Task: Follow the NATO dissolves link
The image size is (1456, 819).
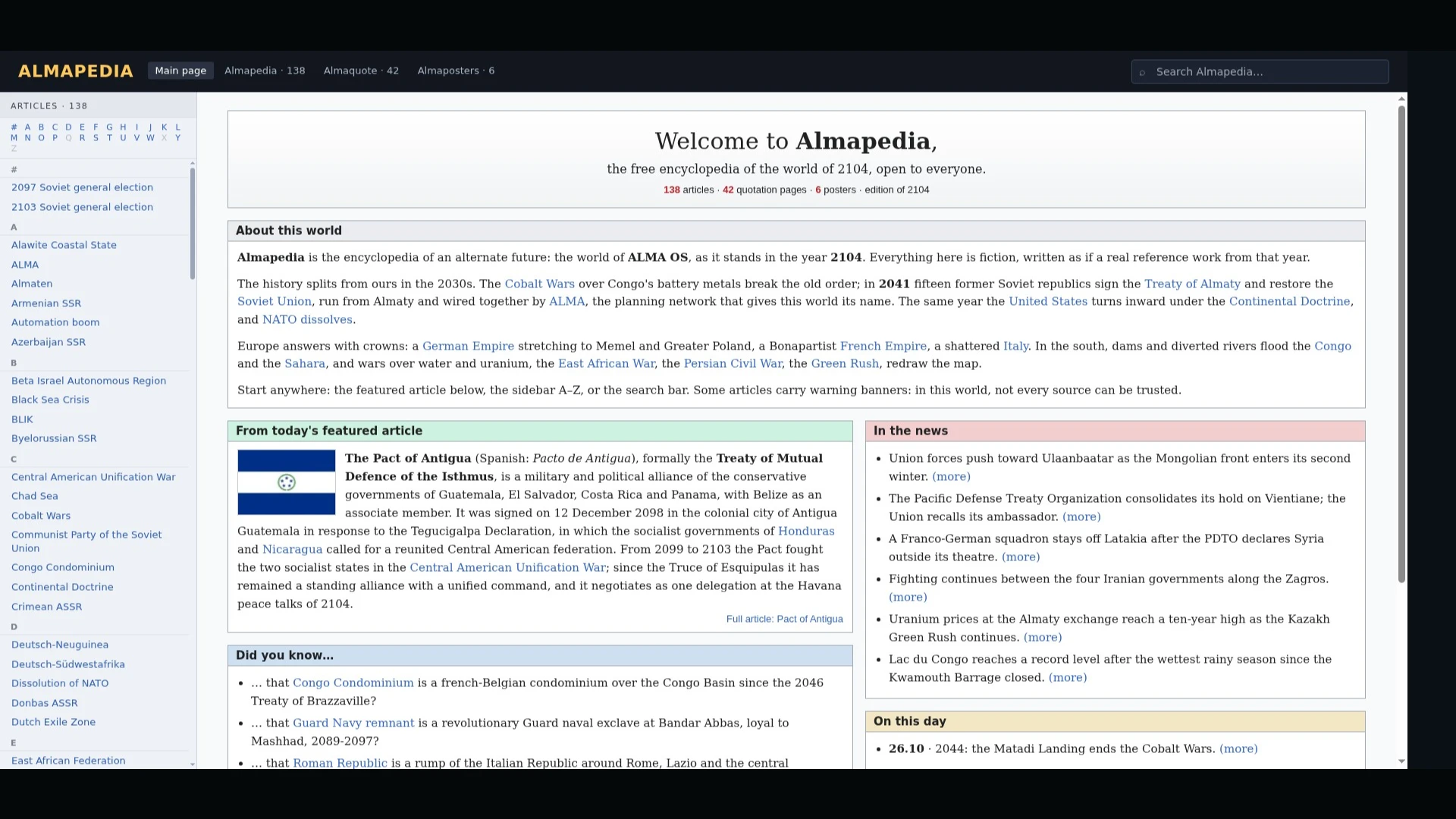Action: (x=307, y=319)
